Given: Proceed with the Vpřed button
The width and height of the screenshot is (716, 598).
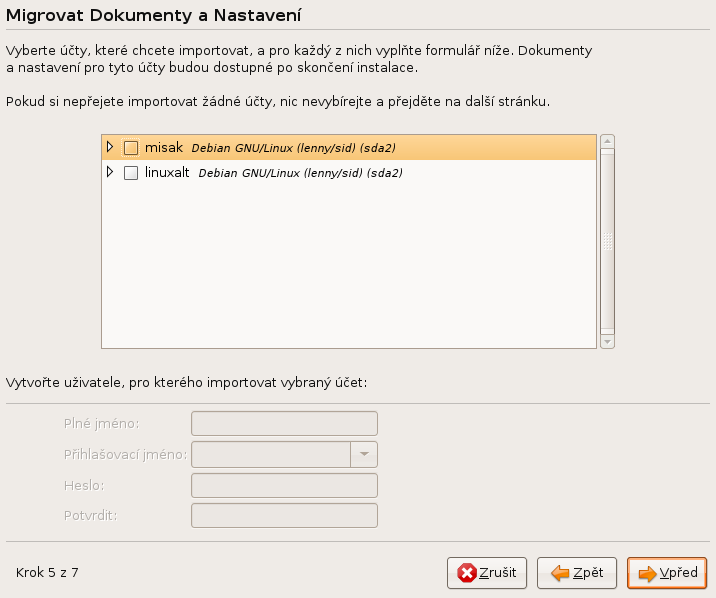Looking at the screenshot, I should coord(667,572).
